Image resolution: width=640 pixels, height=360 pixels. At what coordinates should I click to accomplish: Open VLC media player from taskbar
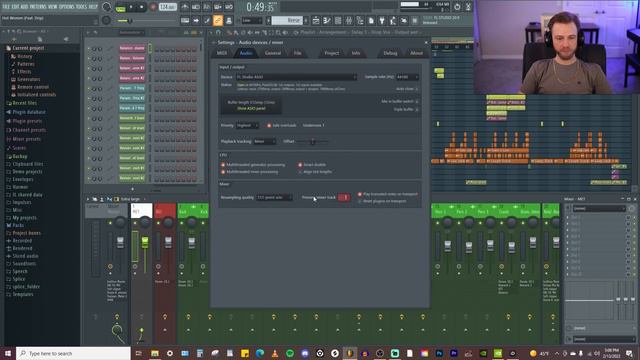click(275, 353)
